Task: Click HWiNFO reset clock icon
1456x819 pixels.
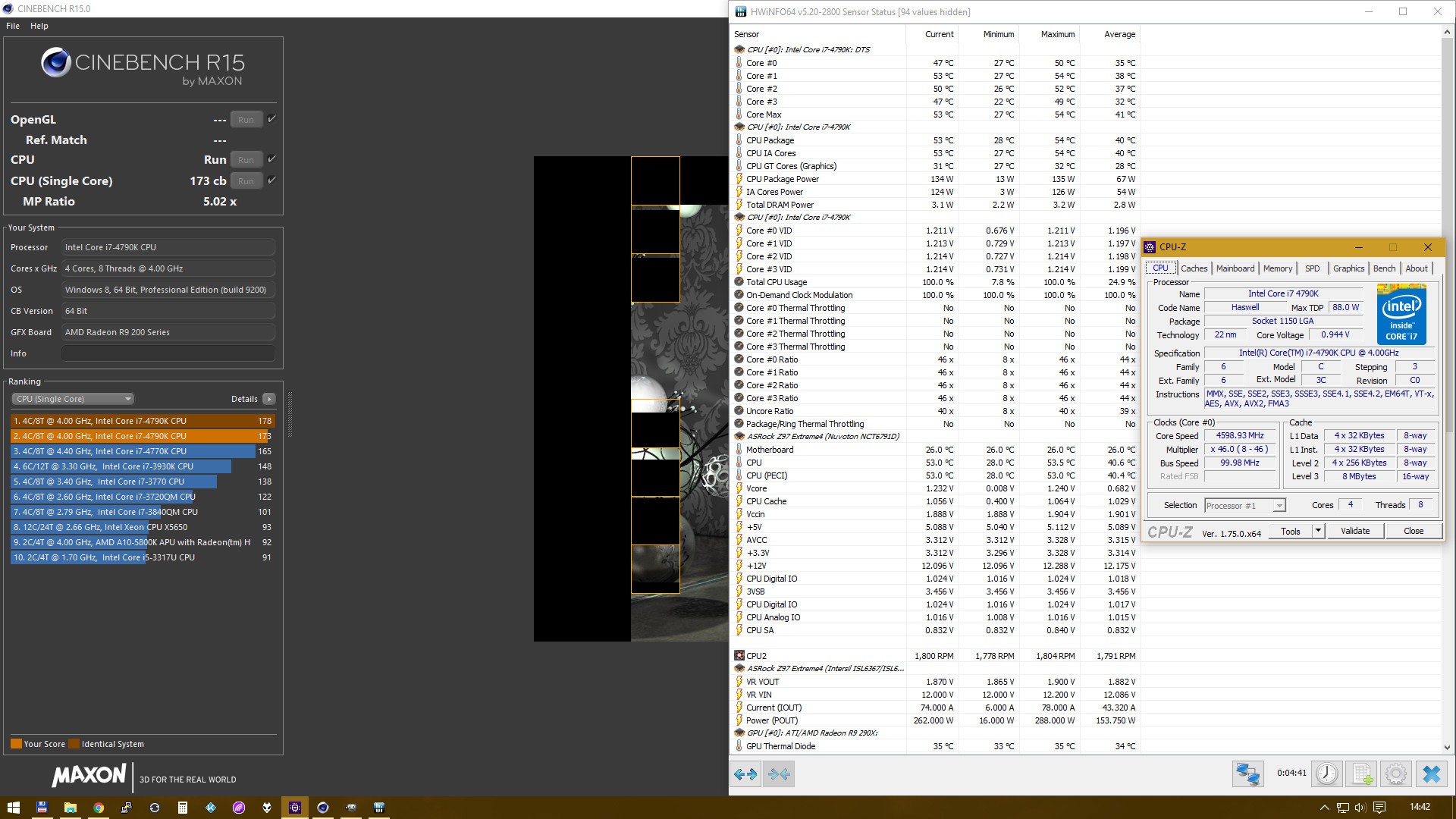Action: click(1326, 774)
